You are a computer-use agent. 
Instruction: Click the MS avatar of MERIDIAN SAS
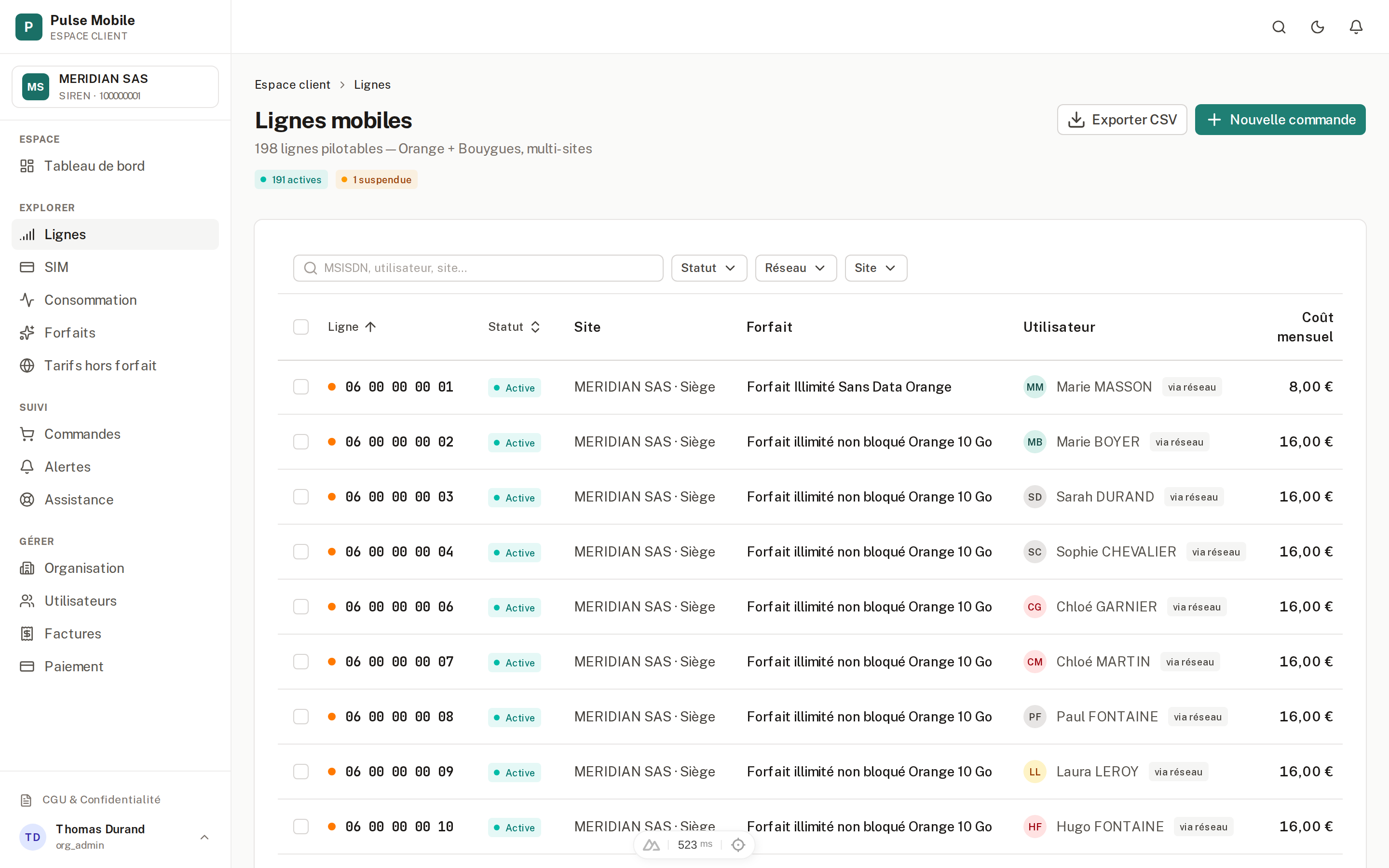[36, 87]
